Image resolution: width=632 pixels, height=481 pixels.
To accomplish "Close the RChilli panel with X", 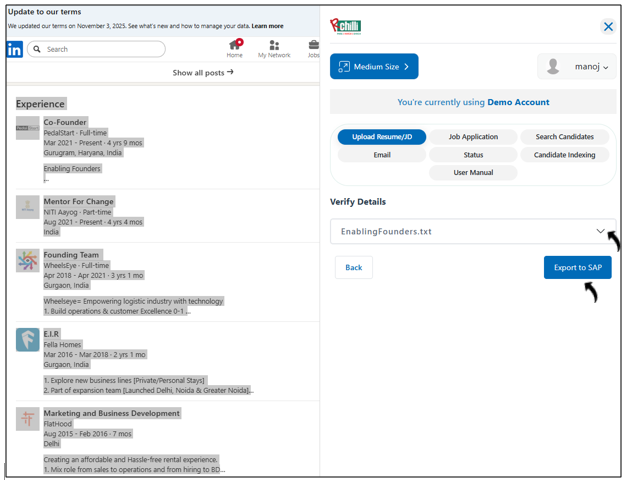I will click(608, 27).
